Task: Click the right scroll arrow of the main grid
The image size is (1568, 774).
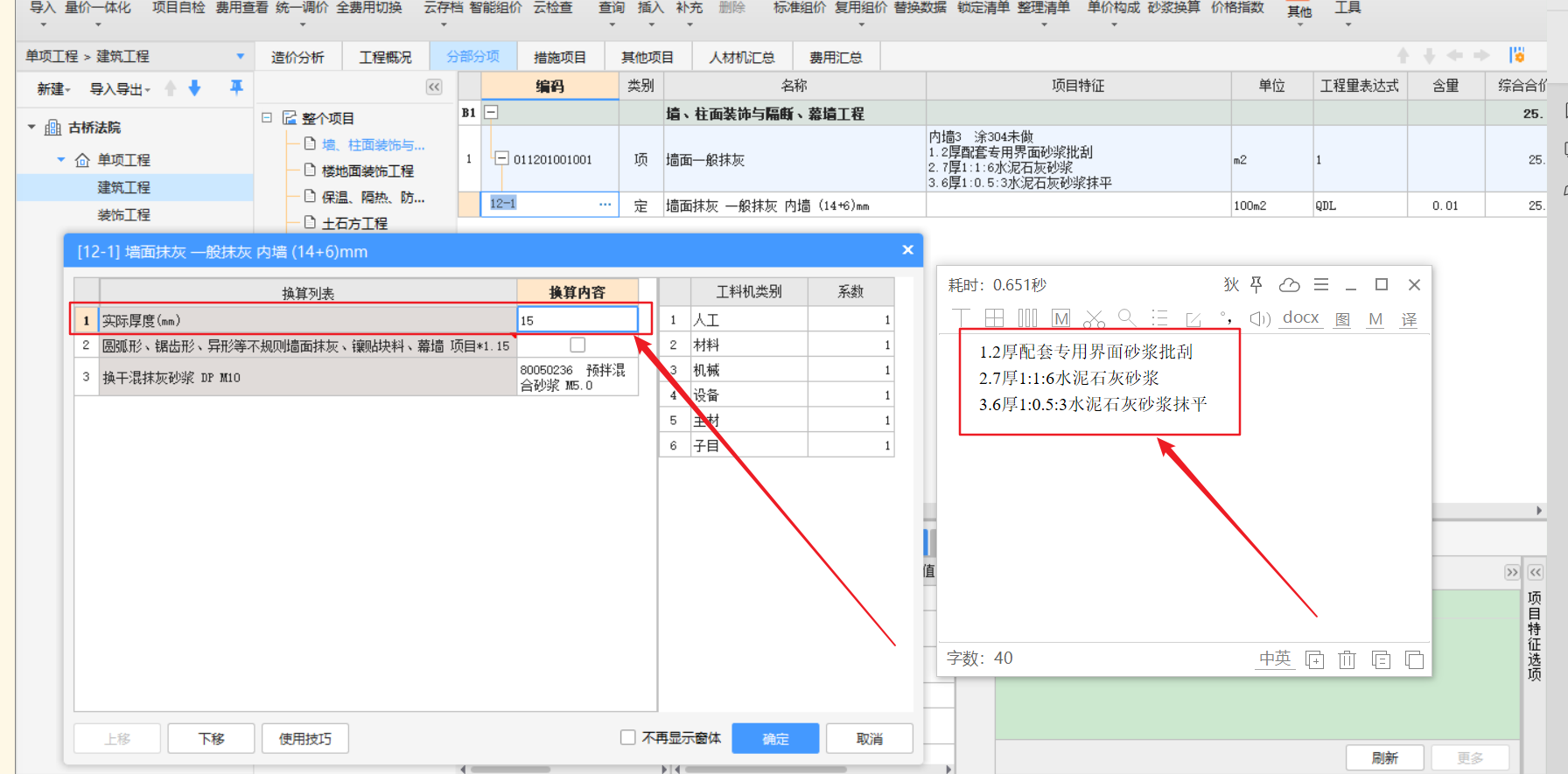Action: (1538, 510)
